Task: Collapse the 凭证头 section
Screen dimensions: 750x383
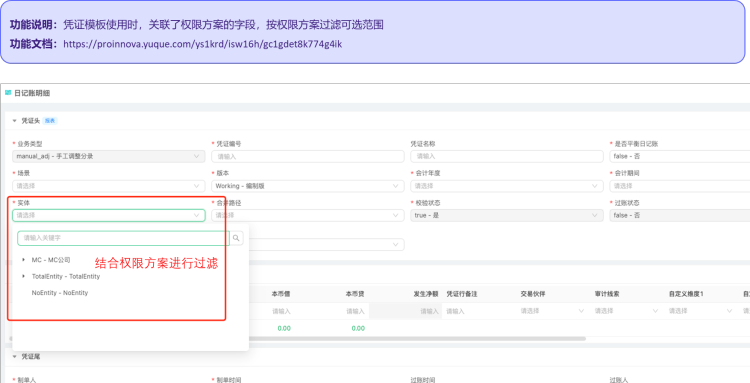Action: click(x=14, y=121)
